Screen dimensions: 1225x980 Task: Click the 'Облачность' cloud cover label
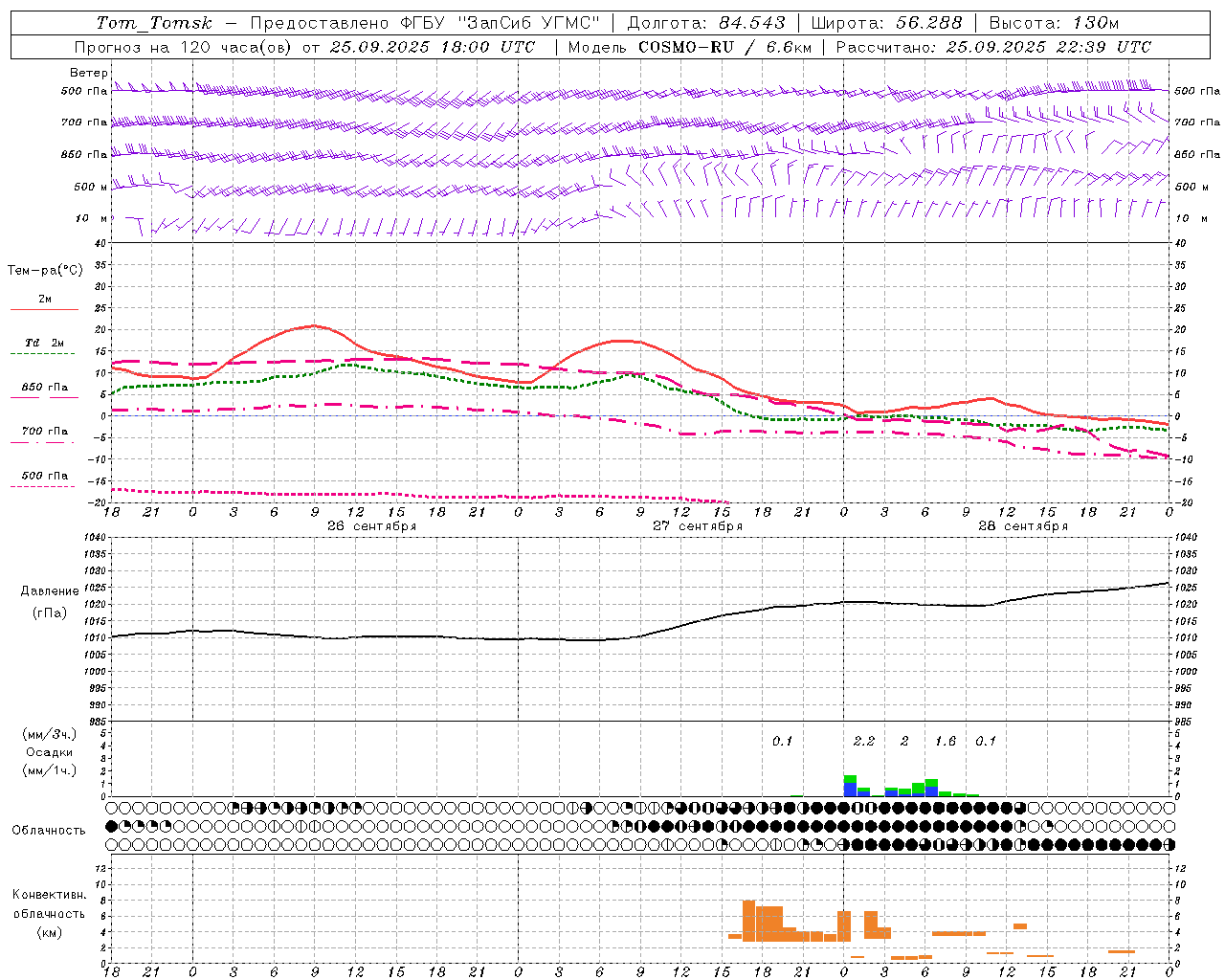49,831
